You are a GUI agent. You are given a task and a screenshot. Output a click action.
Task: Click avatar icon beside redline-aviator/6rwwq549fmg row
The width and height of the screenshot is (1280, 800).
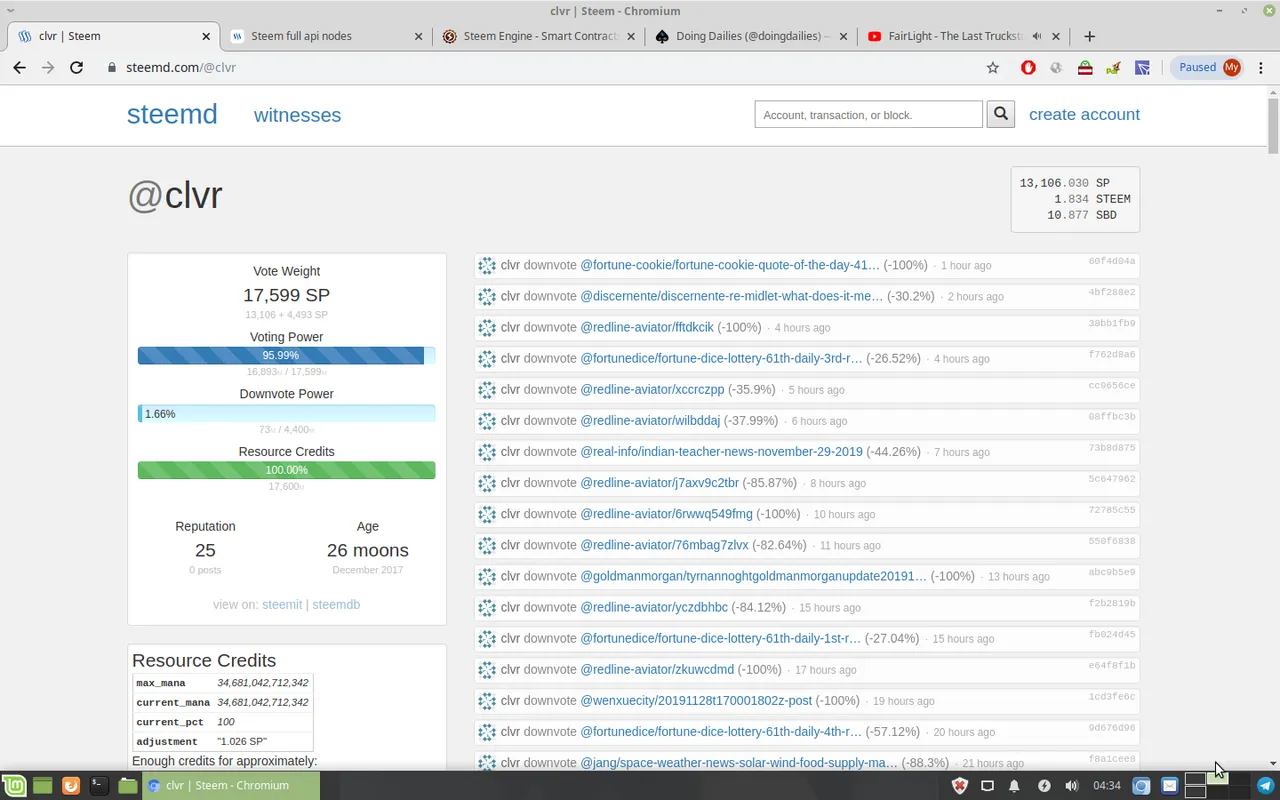pyautogui.click(x=487, y=514)
